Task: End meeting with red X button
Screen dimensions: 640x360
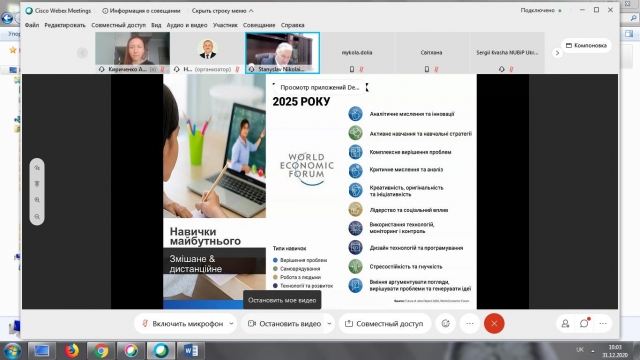Action: [x=494, y=324]
